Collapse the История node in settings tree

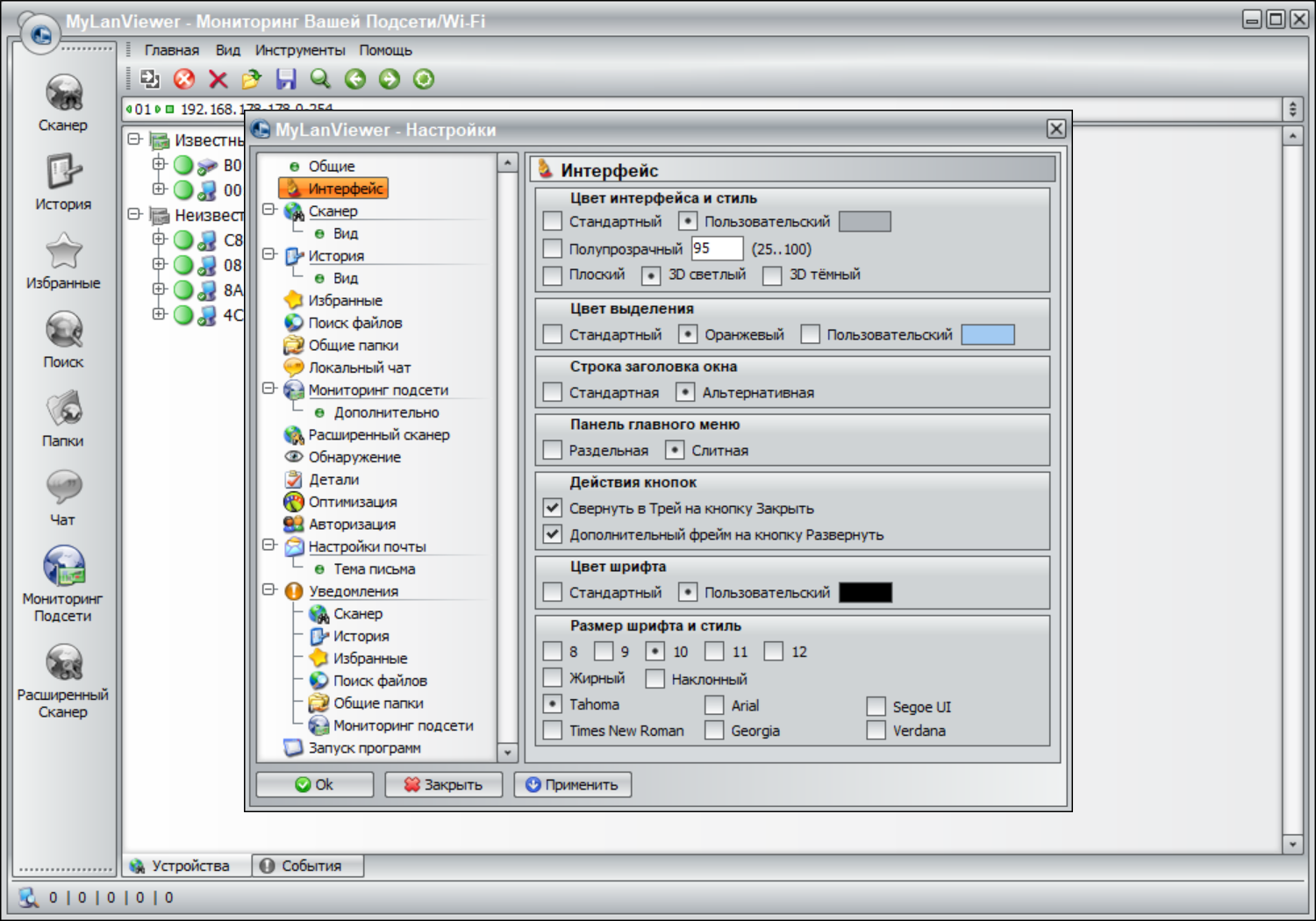(x=269, y=254)
